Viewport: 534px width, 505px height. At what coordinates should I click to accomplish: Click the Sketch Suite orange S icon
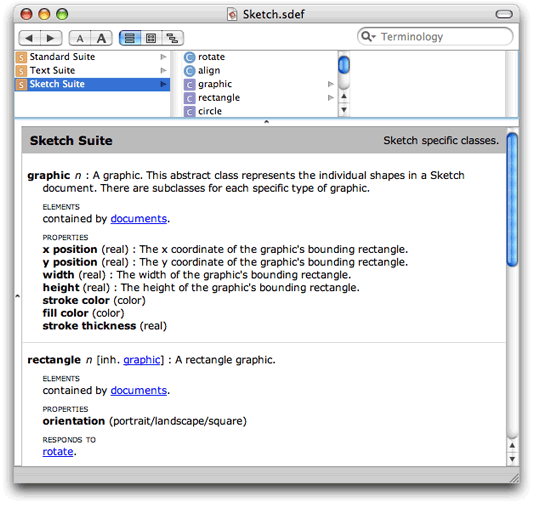(x=21, y=84)
